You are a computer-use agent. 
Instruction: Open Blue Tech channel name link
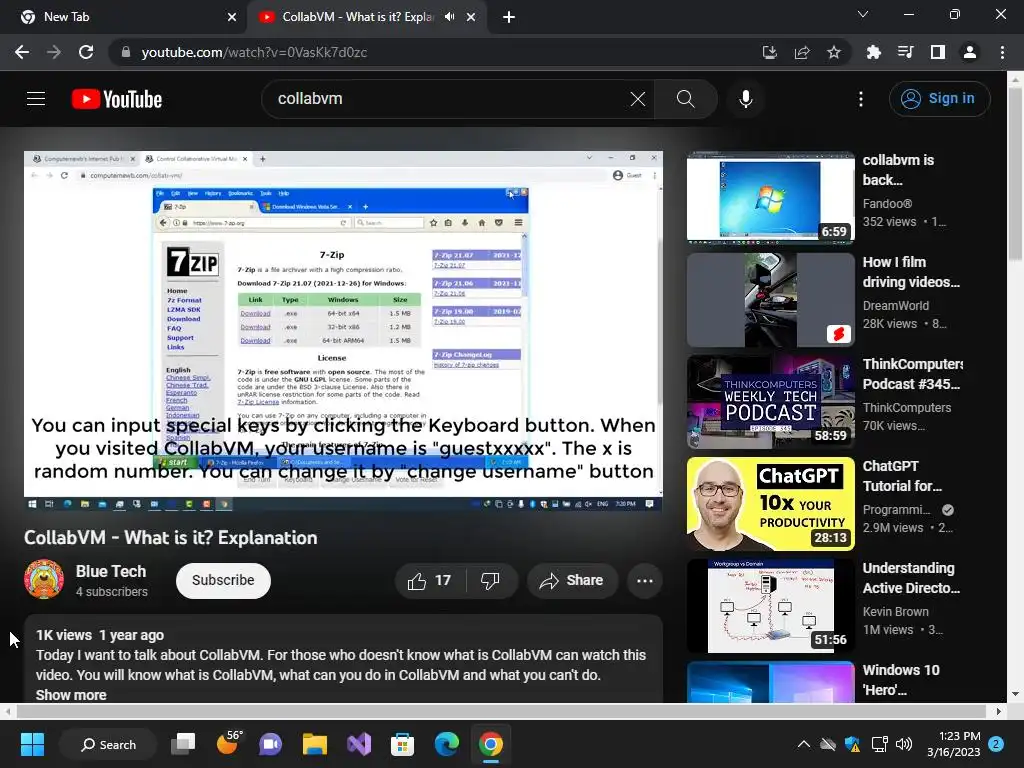coord(110,571)
